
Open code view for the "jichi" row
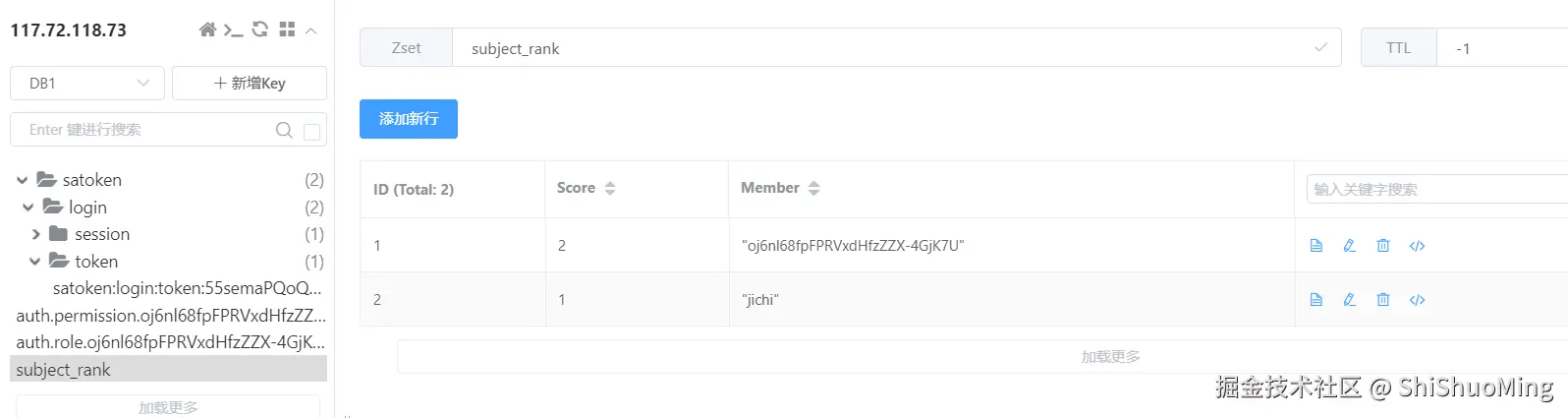coord(1417,300)
